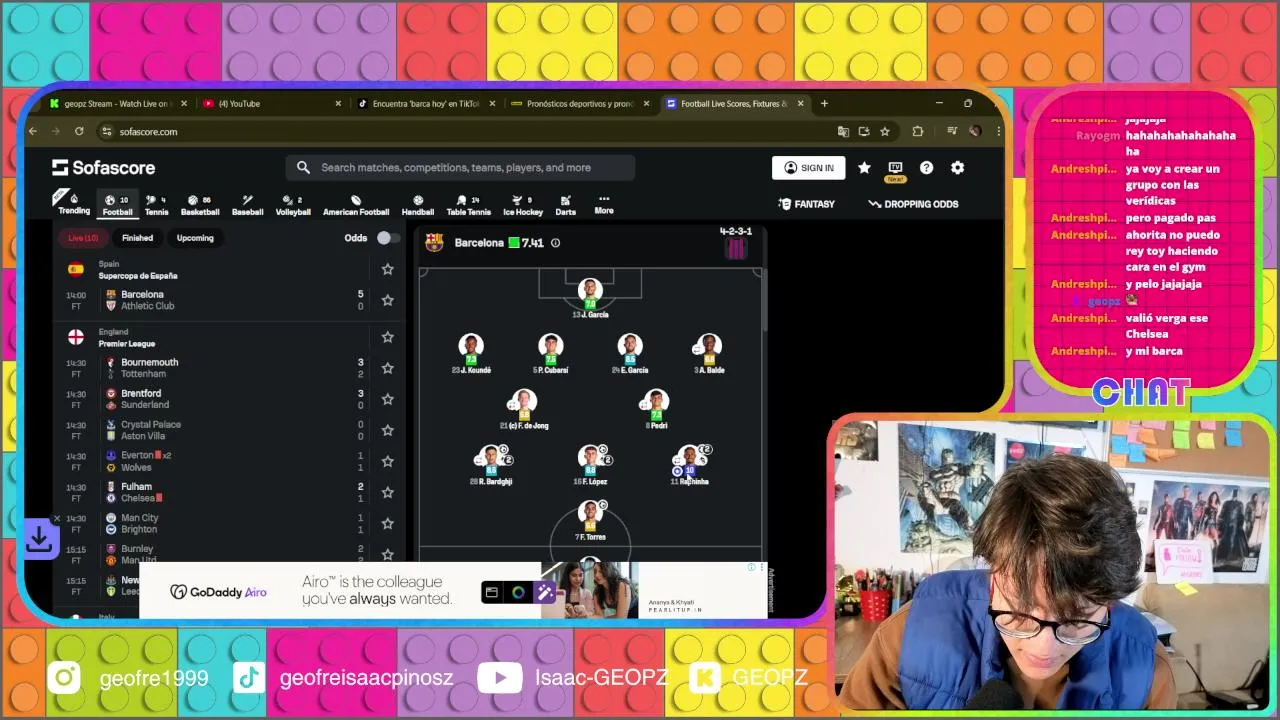Viewport: 1280px width, 720px height.
Task: Click the Sofascore logo
Action: (x=104, y=167)
